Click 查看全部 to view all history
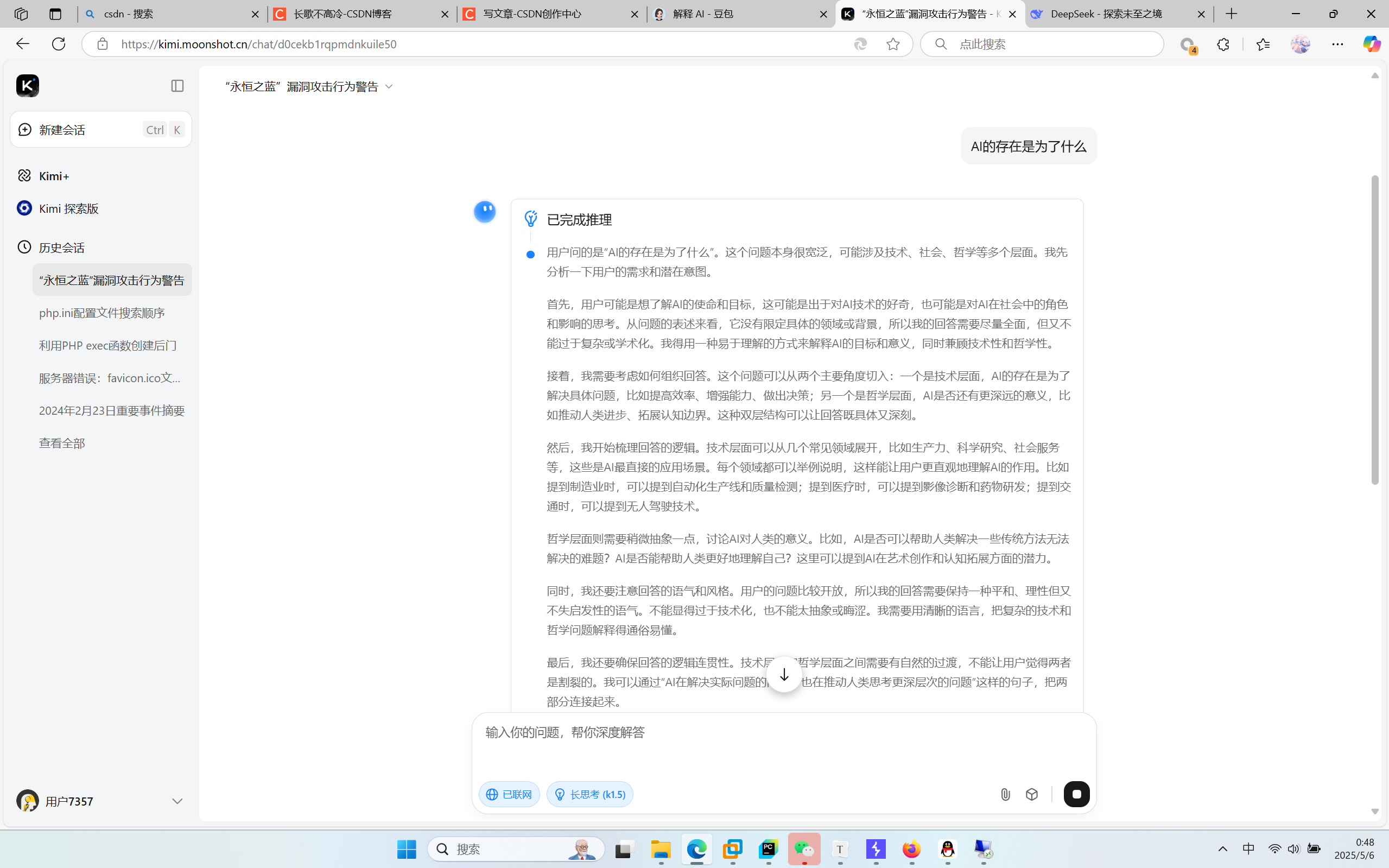Screen dimensions: 1389x868 [x=62, y=443]
